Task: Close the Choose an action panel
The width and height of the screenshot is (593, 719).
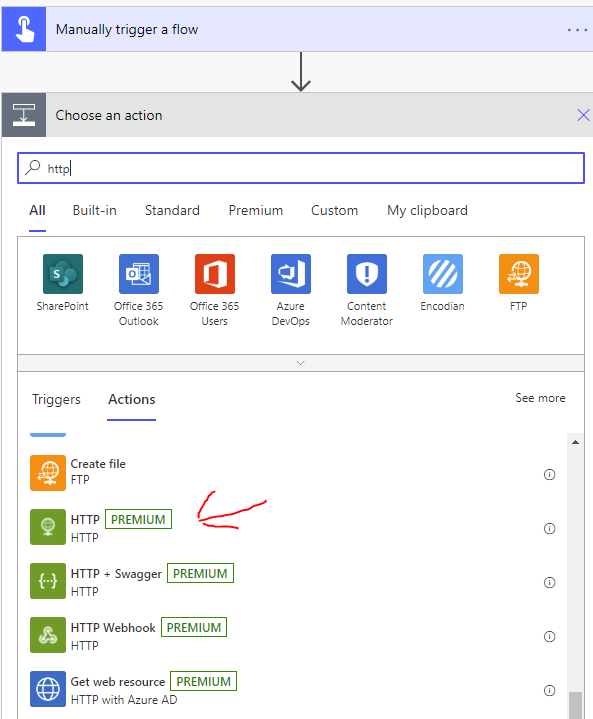Action: [583, 115]
